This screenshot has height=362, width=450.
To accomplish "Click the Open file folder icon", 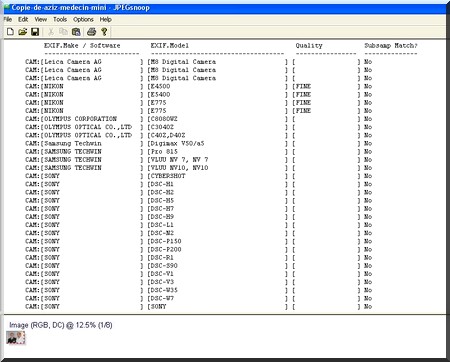I will 22,32.
